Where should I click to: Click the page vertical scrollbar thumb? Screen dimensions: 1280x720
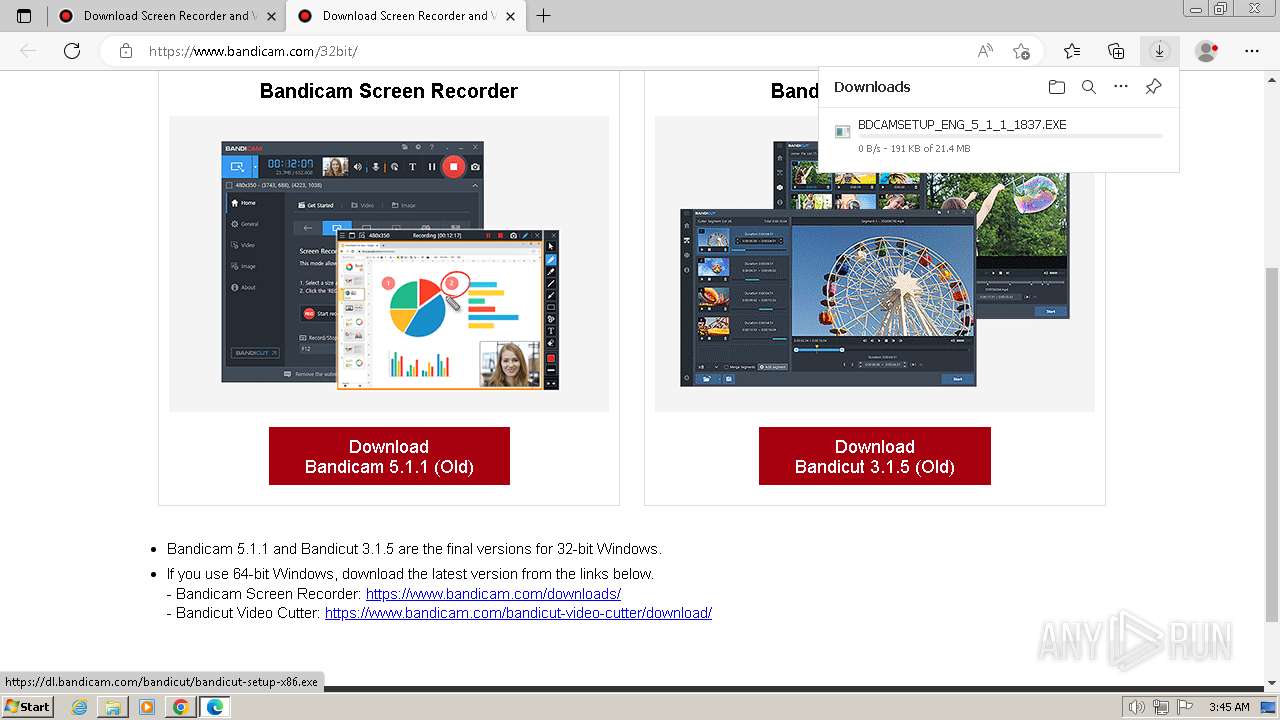pyautogui.click(x=1272, y=443)
